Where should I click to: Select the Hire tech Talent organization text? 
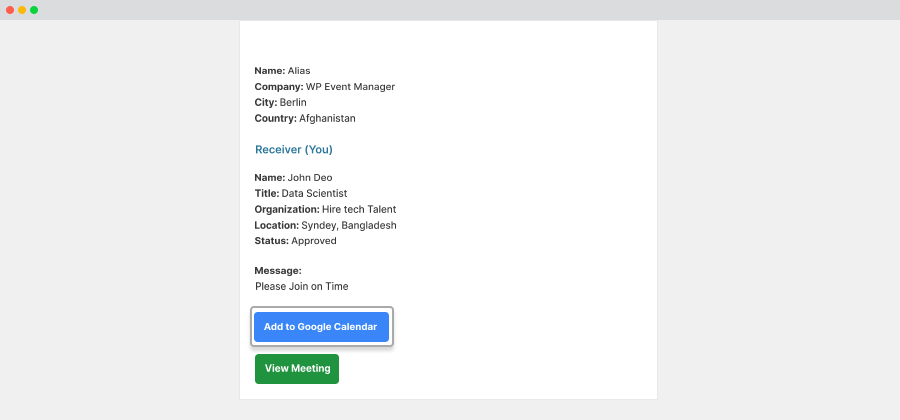(359, 209)
